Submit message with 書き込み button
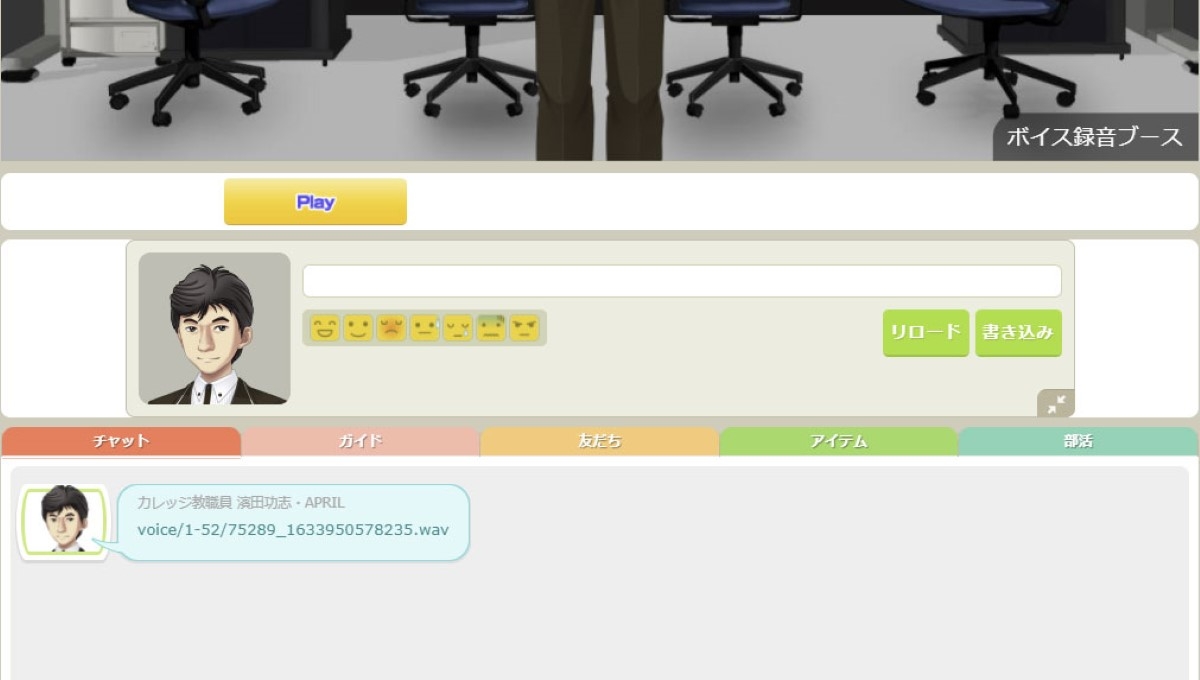1200x680 pixels. click(x=1018, y=333)
